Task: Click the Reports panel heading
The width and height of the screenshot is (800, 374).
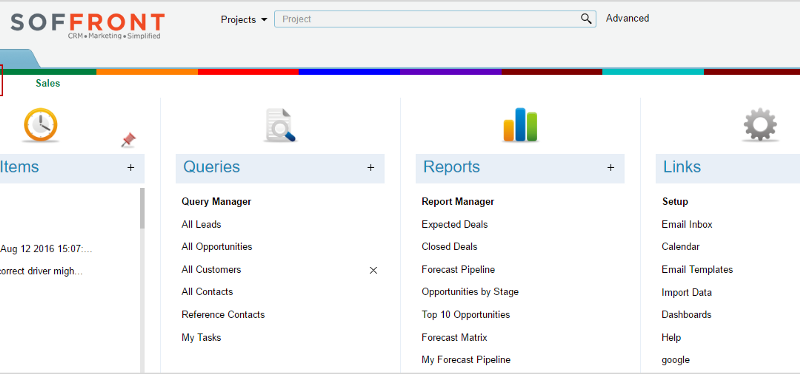Action: tap(452, 167)
